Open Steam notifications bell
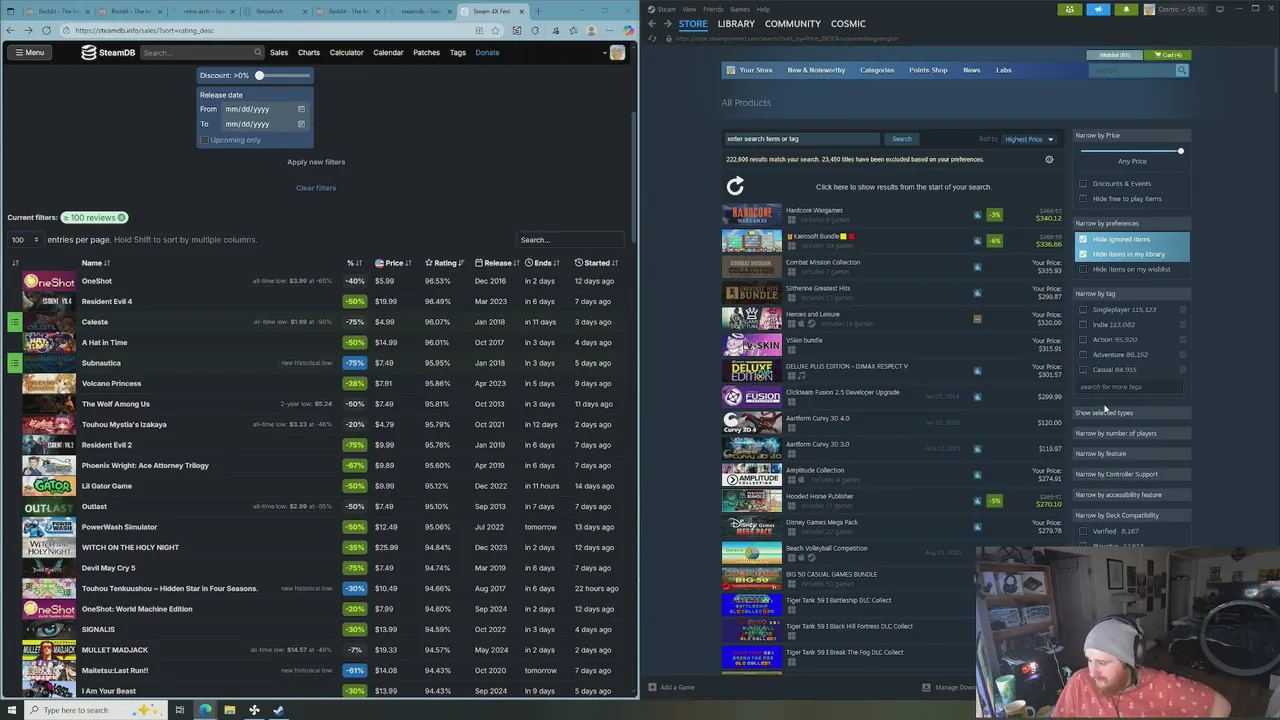1280x720 pixels. 1126,9
